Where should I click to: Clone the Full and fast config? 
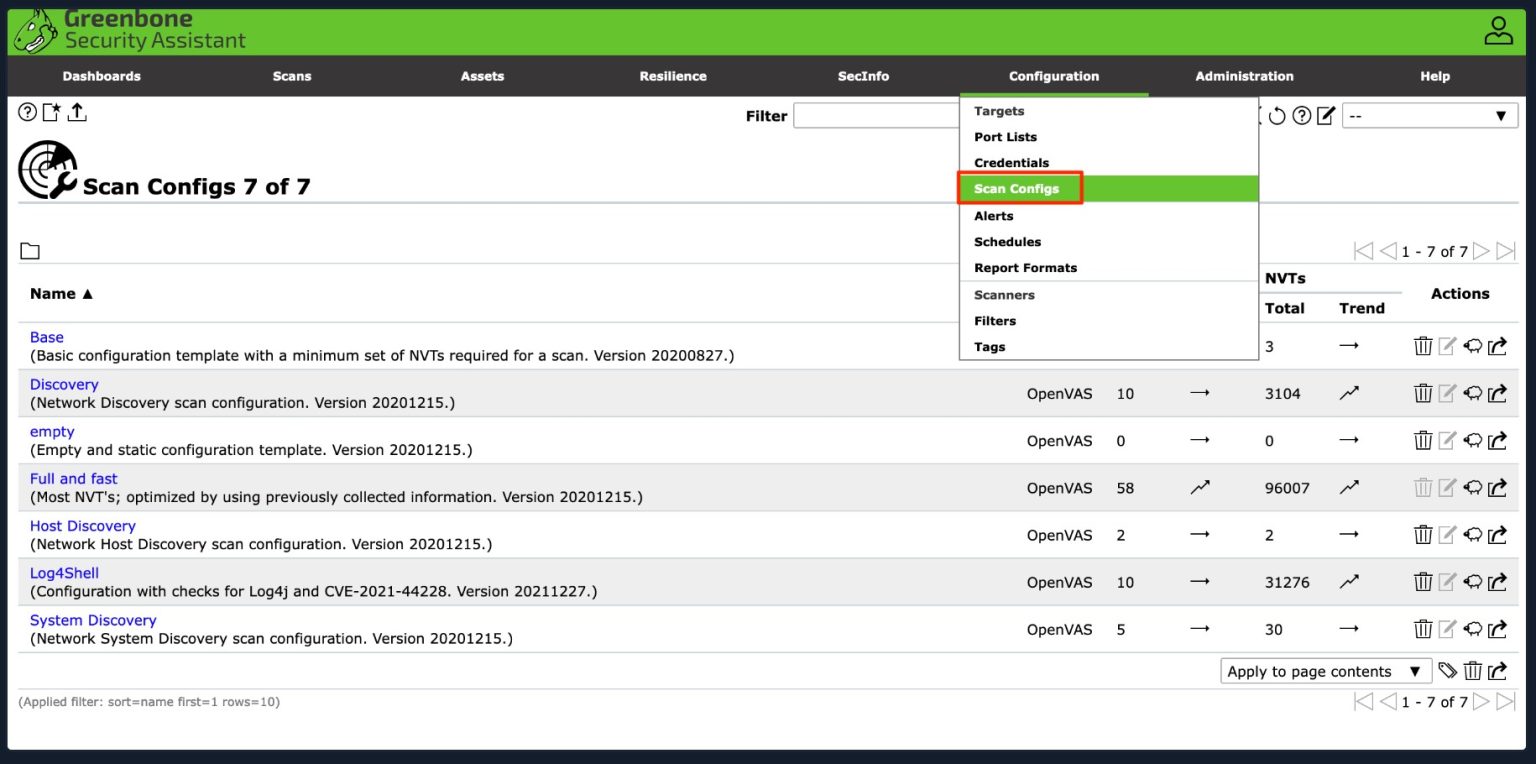click(x=1473, y=488)
